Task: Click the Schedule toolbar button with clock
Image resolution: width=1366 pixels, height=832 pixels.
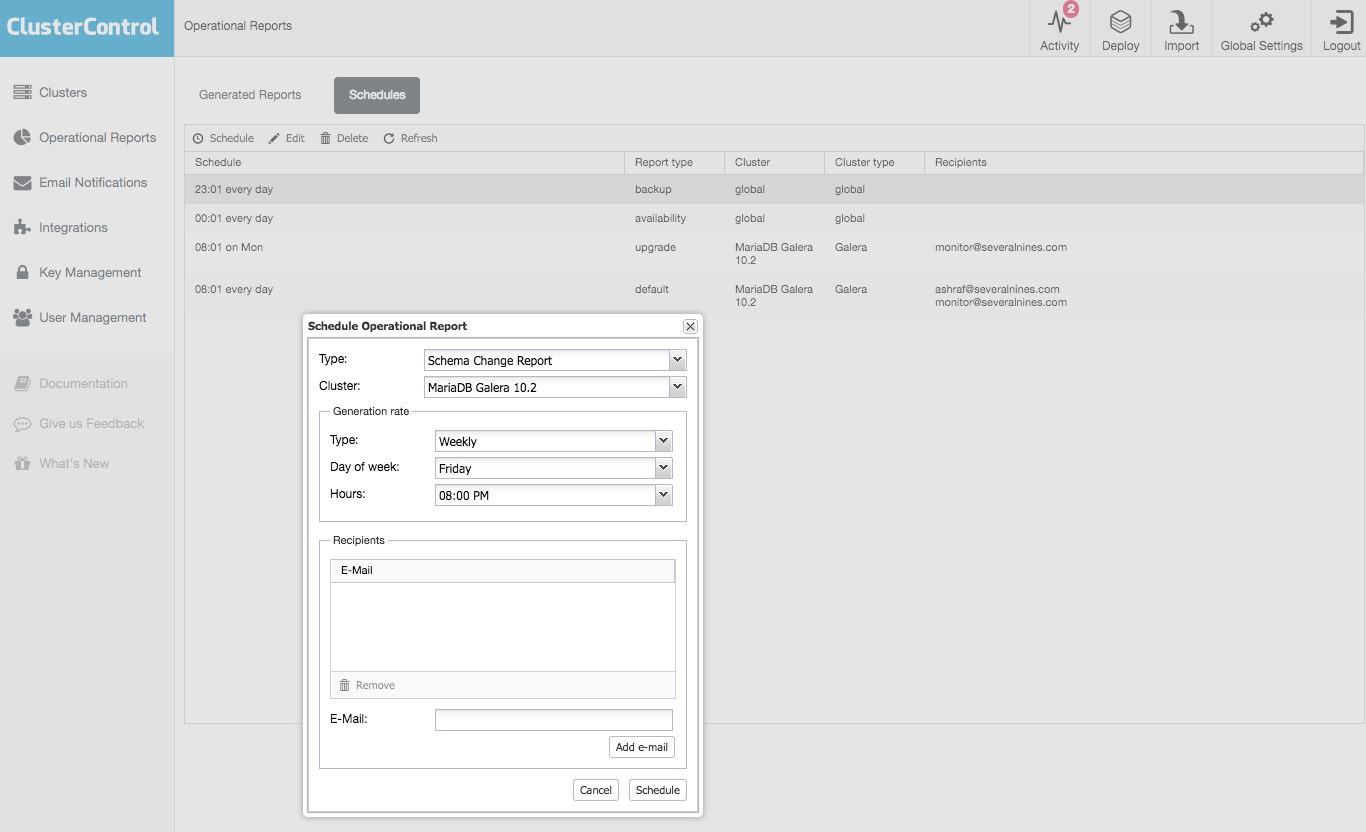Action: 223,138
